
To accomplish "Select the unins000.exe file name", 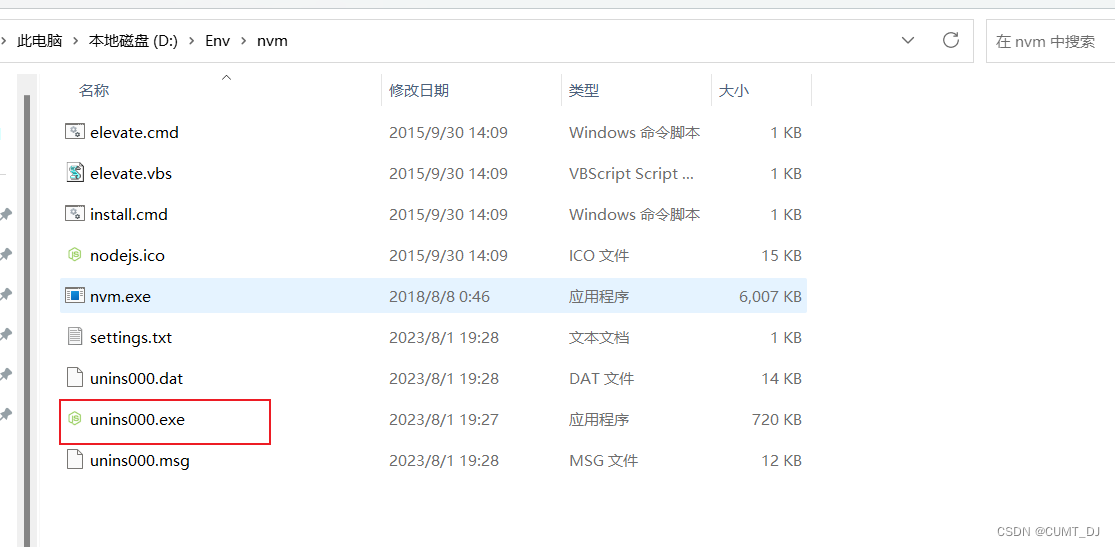I will [x=137, y=420].
